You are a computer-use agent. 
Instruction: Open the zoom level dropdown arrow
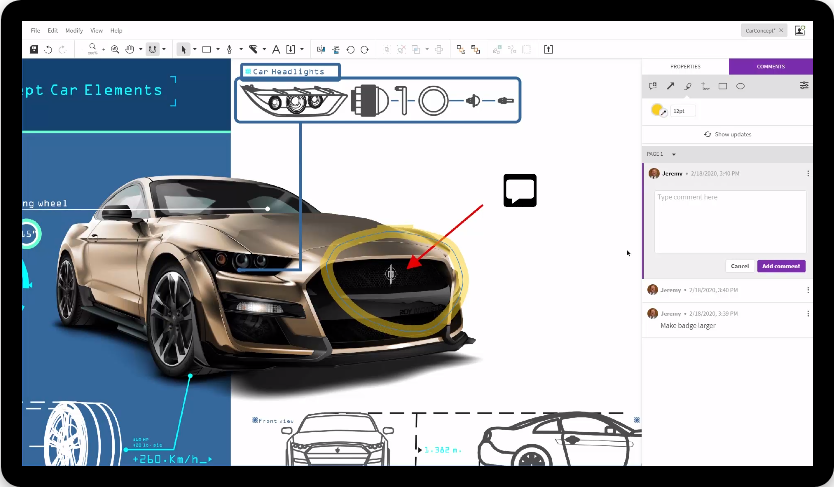pyautogui.click(x=102, y=49)
